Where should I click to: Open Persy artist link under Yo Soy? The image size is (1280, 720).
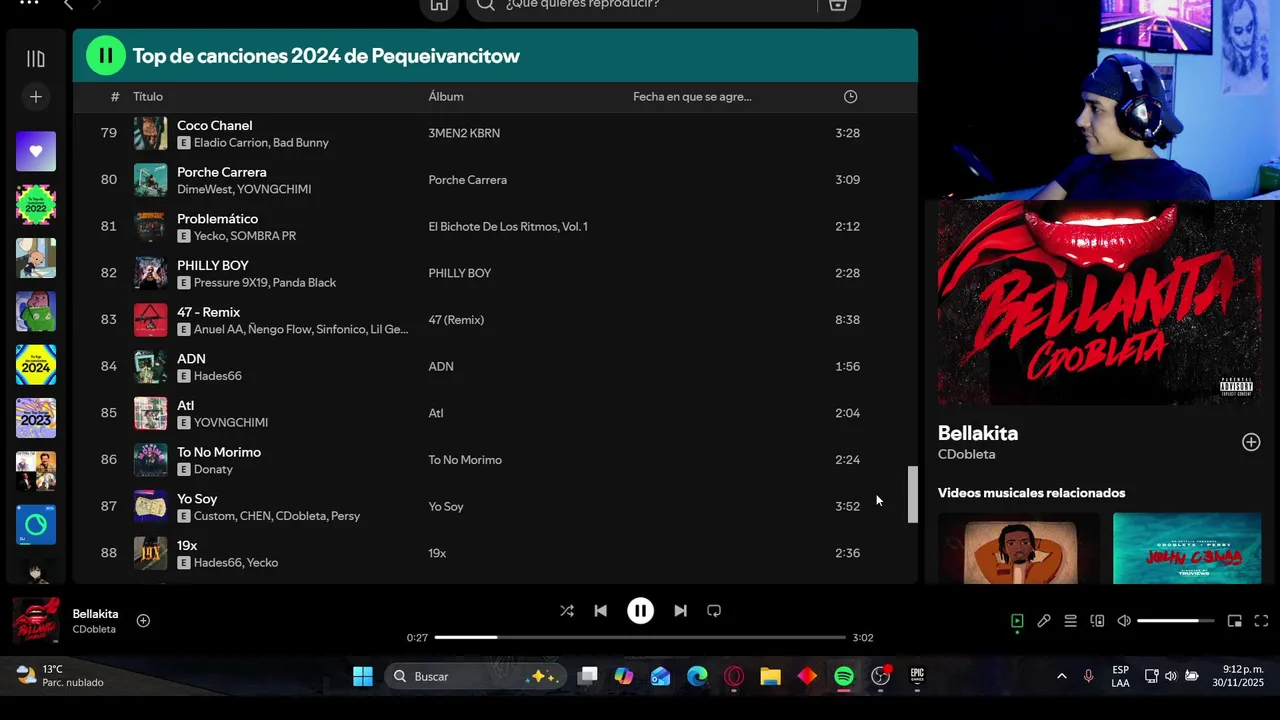345,516
